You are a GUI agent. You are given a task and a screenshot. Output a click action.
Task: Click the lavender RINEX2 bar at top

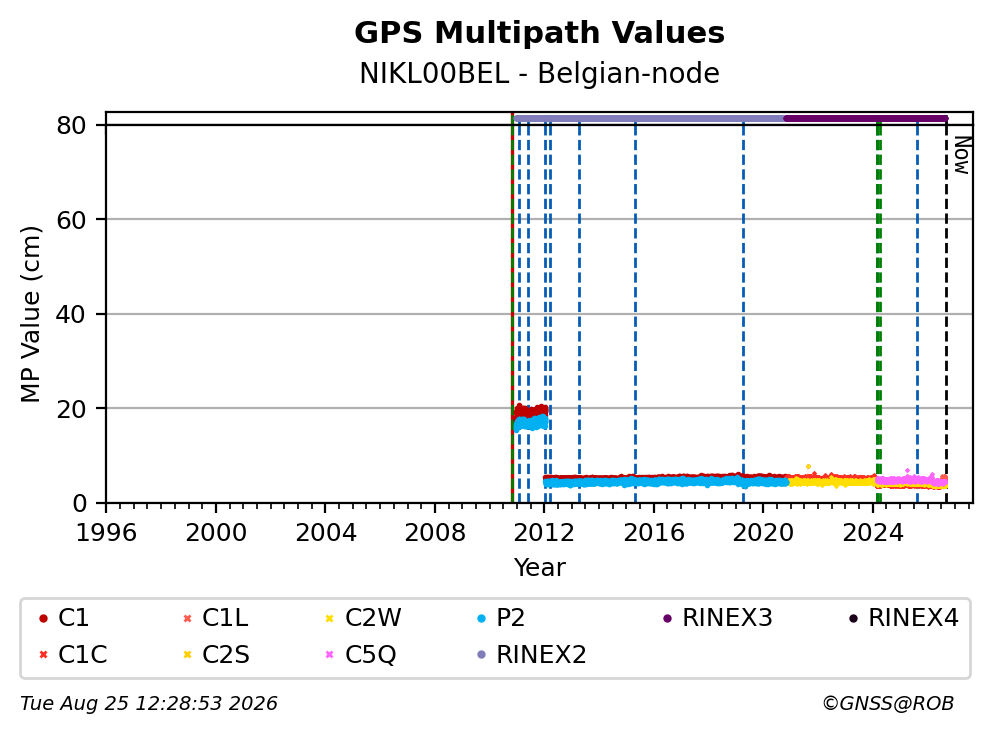(x=649, y=118)
